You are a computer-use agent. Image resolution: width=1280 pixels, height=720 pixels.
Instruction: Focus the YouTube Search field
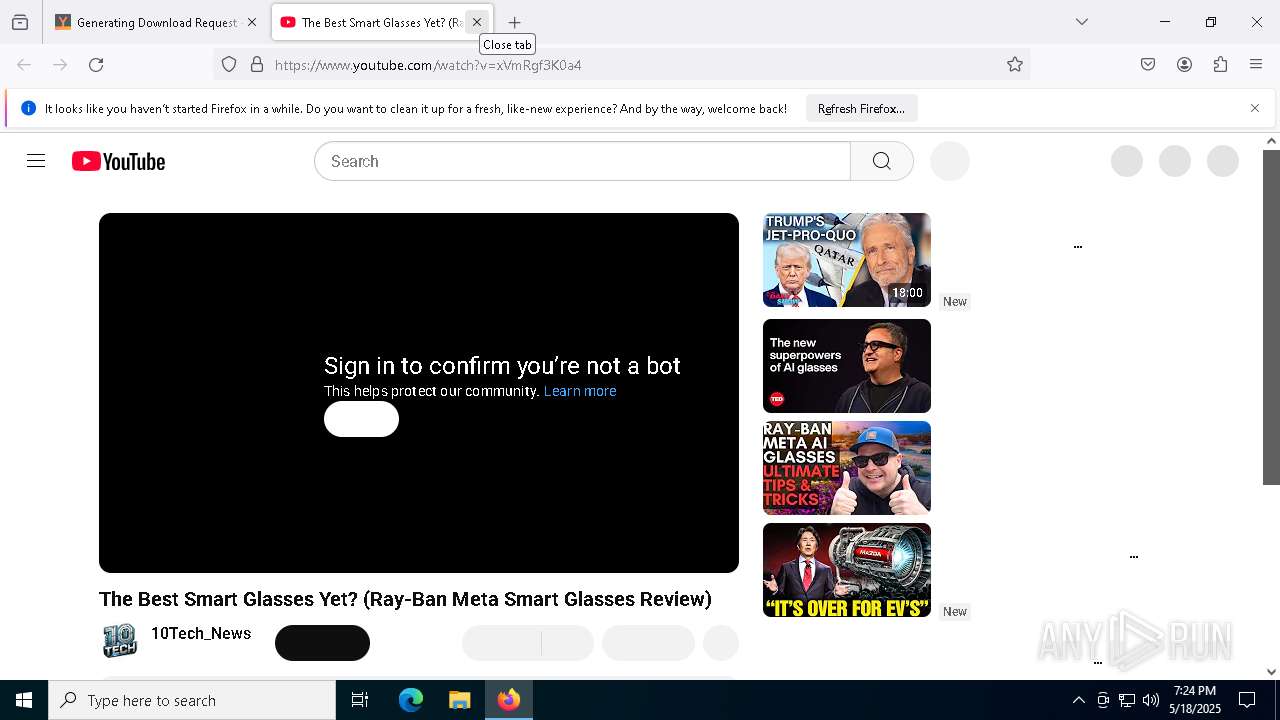582,161
